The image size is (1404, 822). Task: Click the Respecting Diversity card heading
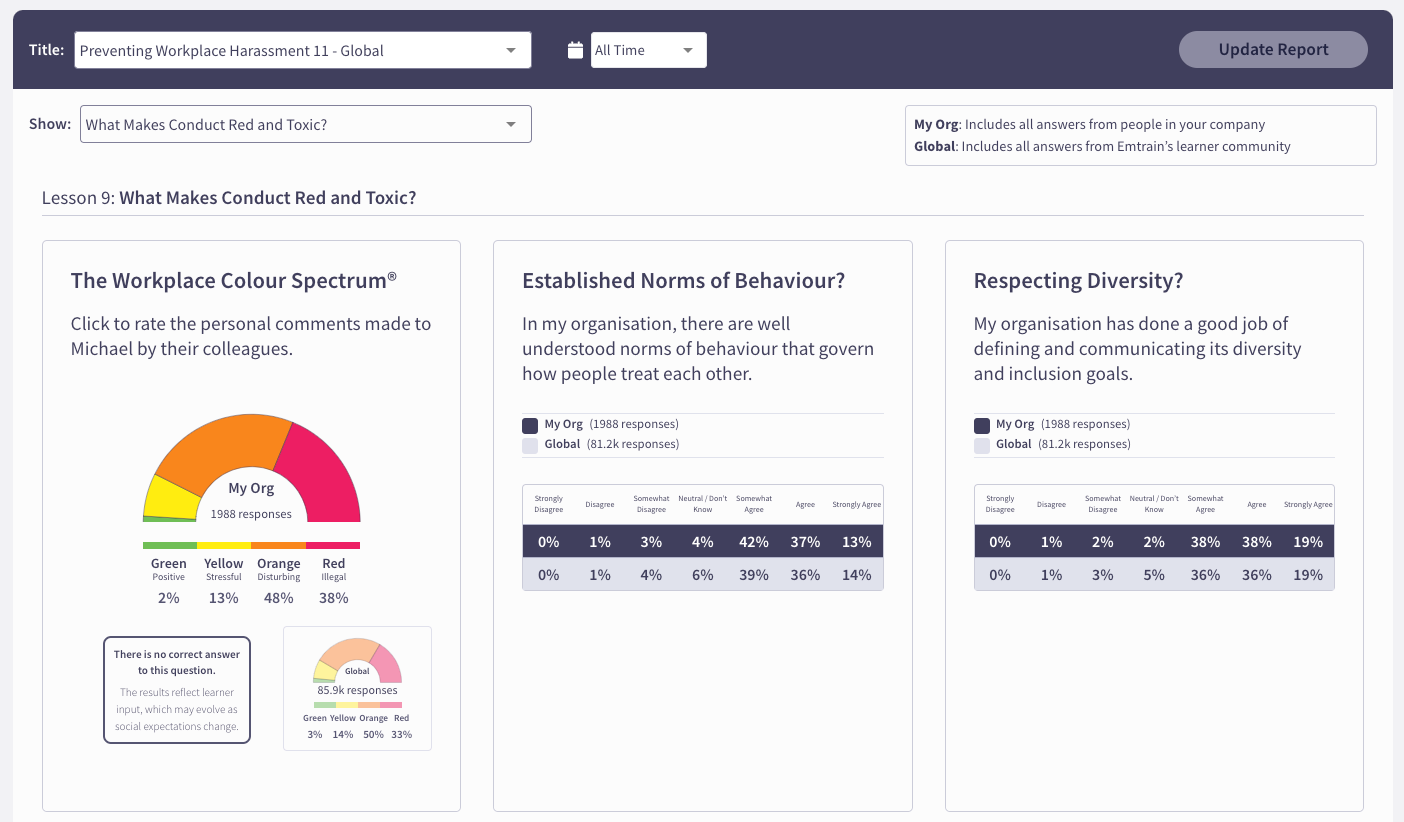click(x=1078, y=281)
